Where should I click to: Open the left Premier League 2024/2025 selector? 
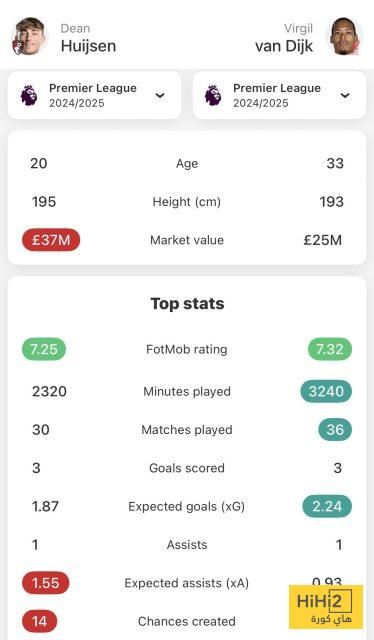coord(94,95)
